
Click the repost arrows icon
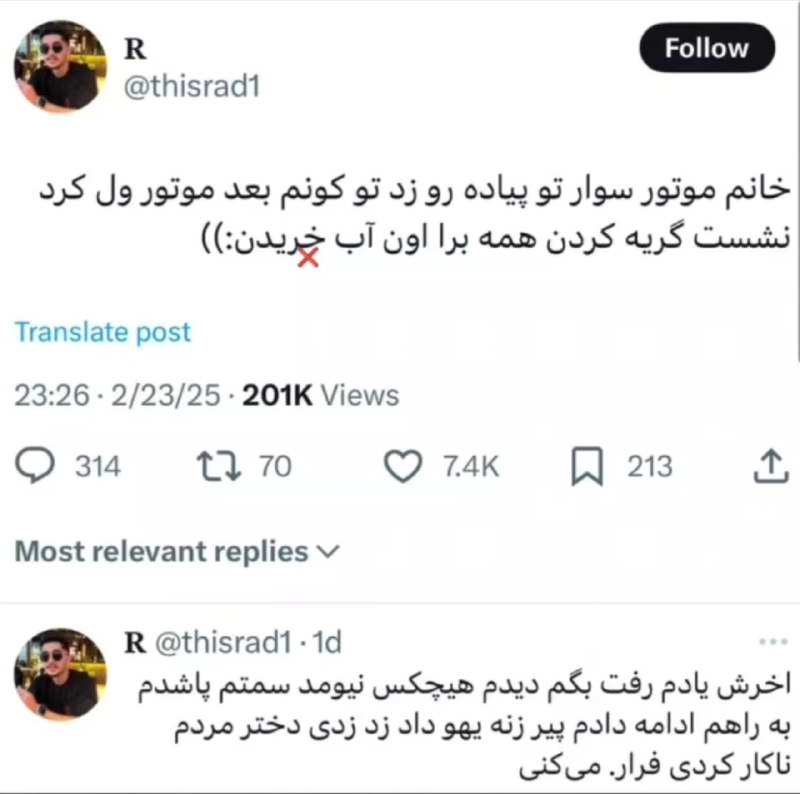tap(219, 465)
